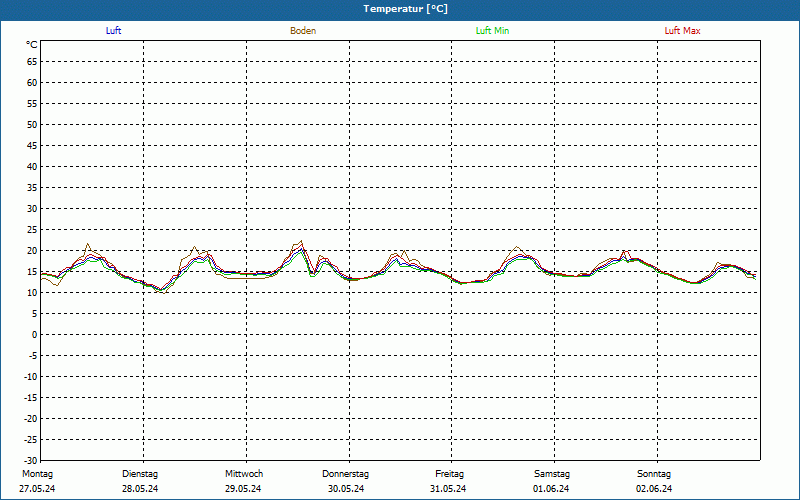Screen dimensions: 800x500
Task: Click the date 27.05.24
Action: tap(37, 489)
